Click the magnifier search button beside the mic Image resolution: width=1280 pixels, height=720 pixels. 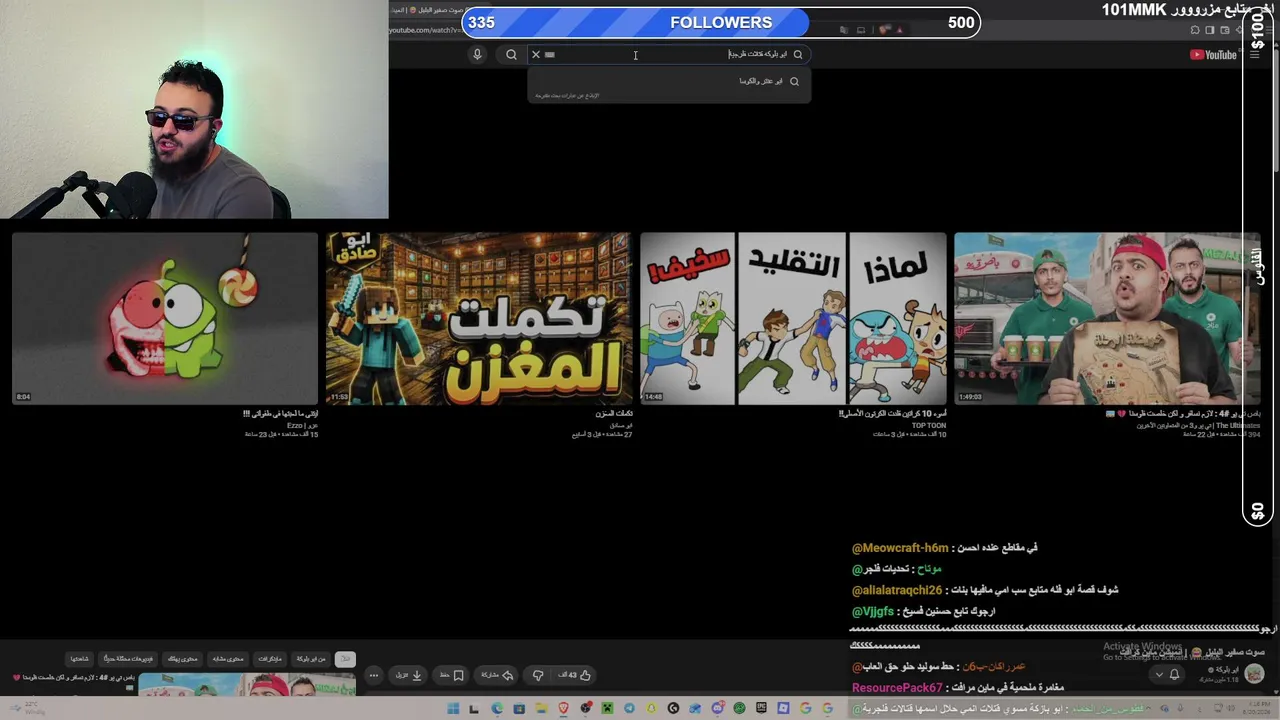[x=511, y=55]
